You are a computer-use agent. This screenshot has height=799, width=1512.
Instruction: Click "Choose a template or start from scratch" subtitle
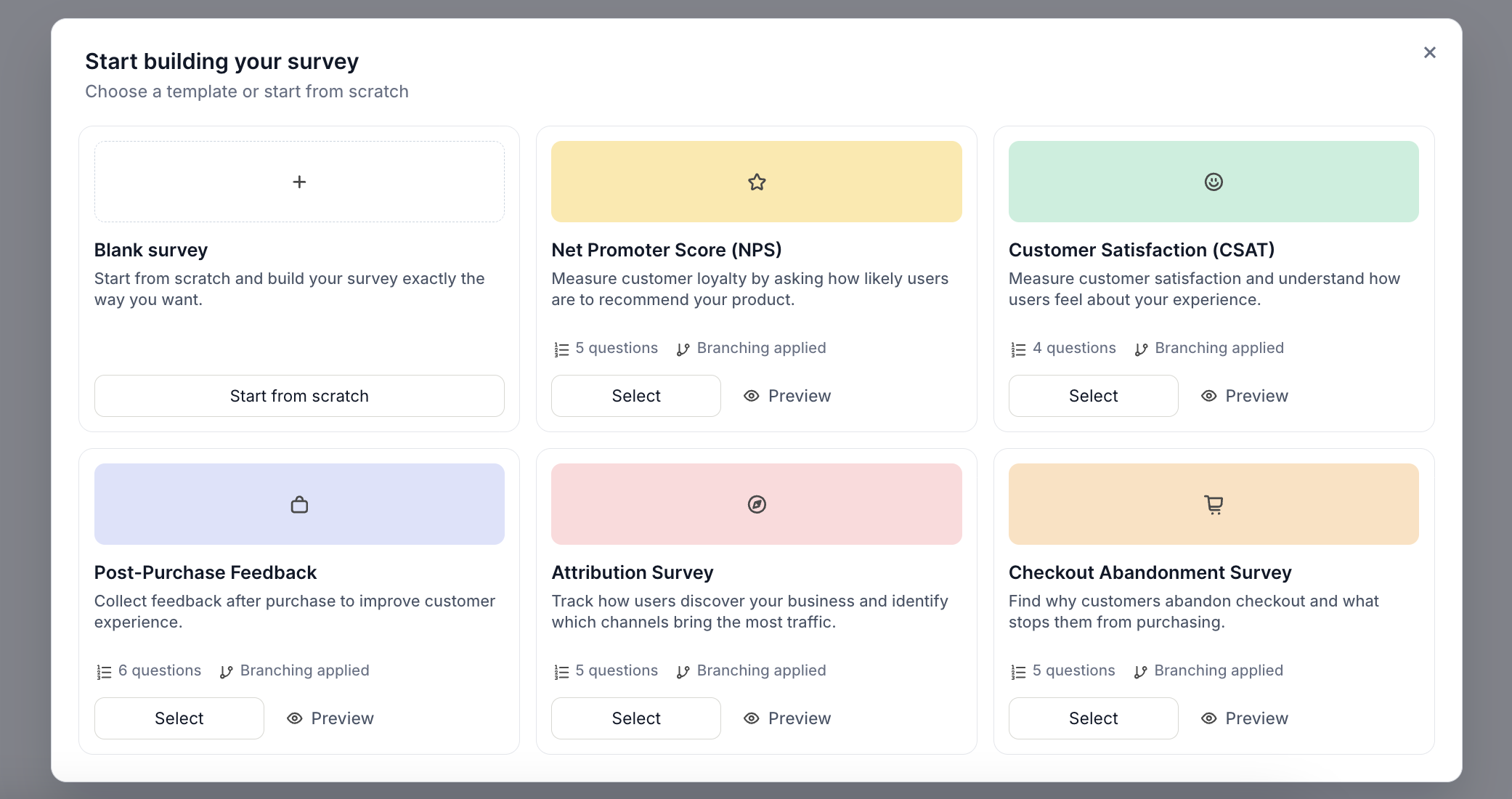click(x=247, y=92)
